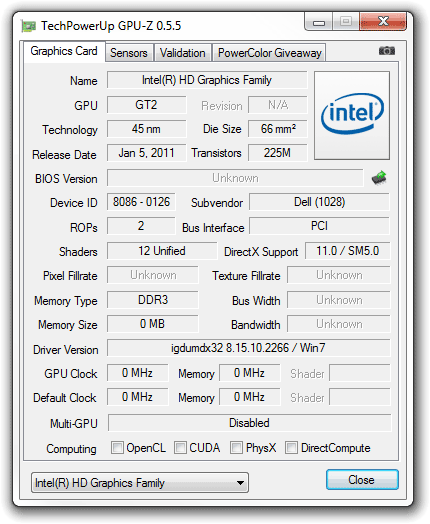Select the Driver Version igdumdx32 field
Screen dimensions: 430x524
pyautogui.click(x=249, y=348)
